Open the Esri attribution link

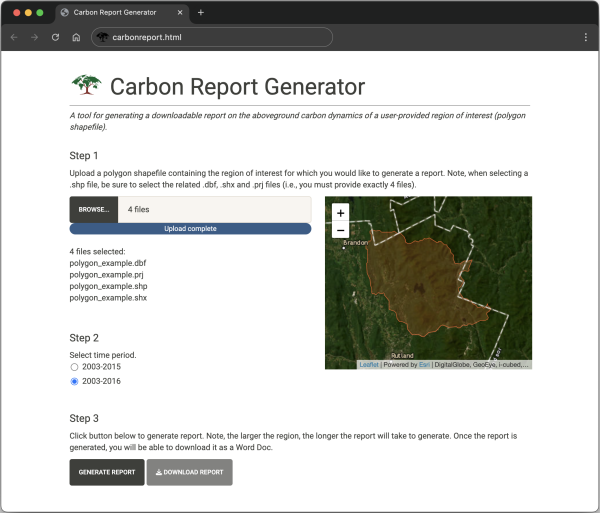tap(424, 365)
